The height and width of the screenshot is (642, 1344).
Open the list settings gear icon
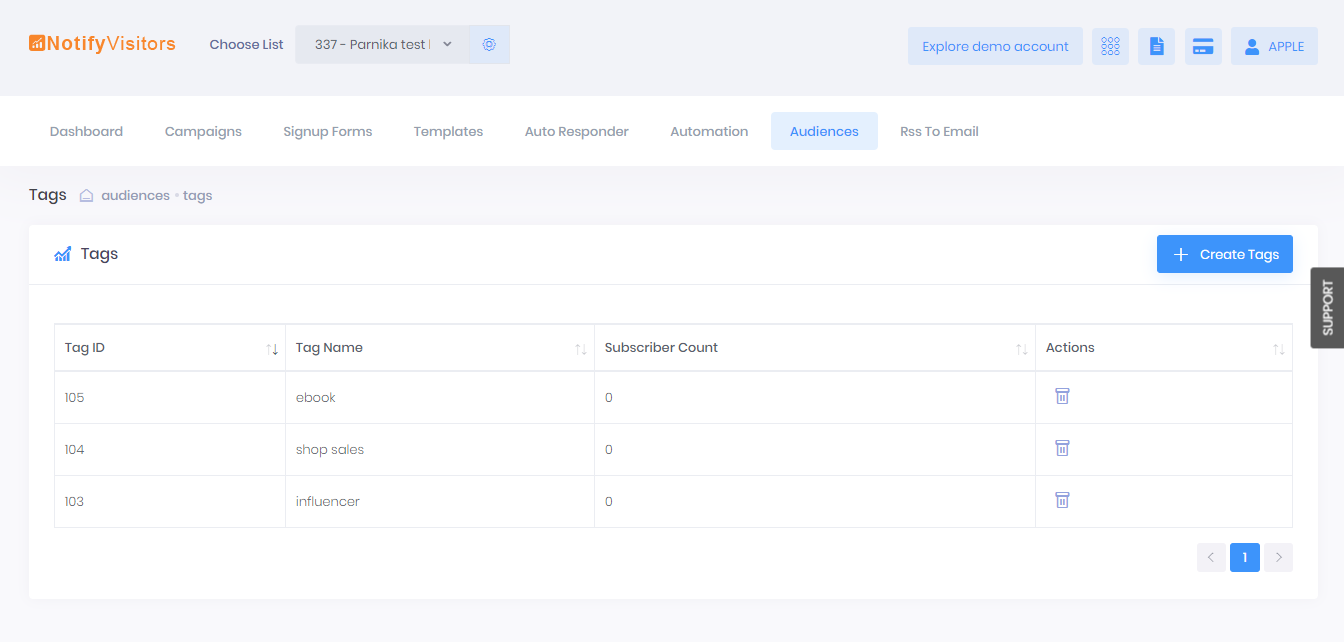(489, 45)
